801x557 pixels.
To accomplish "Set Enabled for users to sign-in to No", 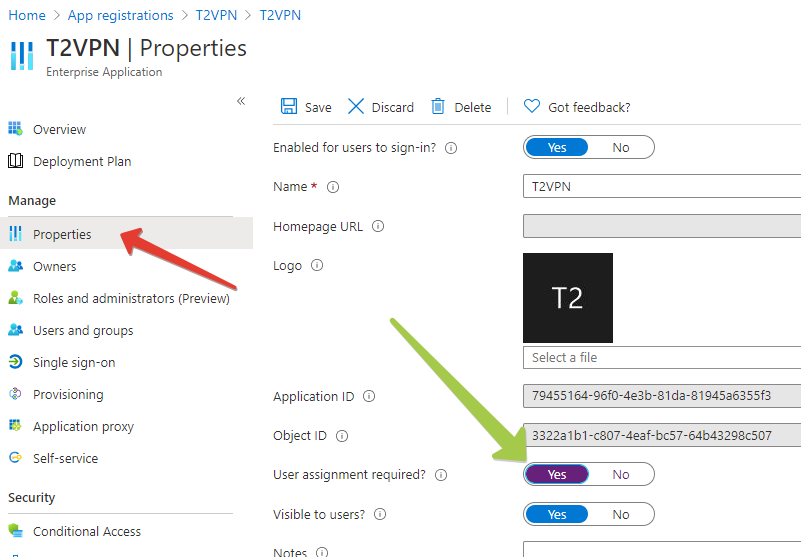I will 621,148.
